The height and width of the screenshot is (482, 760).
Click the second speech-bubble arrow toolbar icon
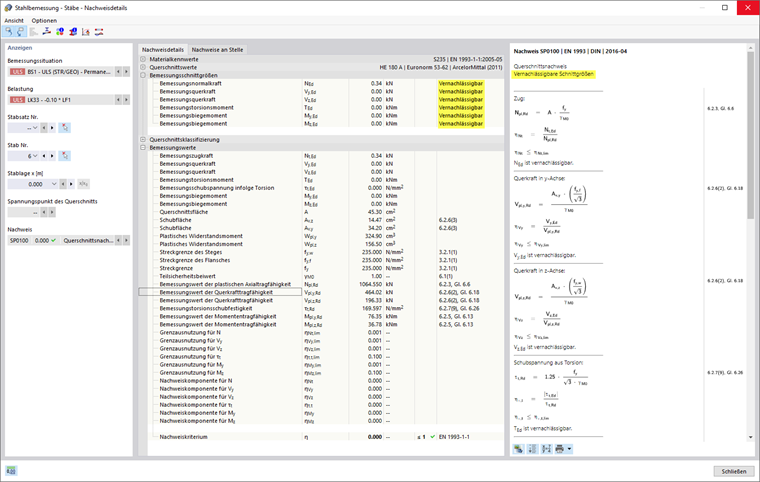20,32
